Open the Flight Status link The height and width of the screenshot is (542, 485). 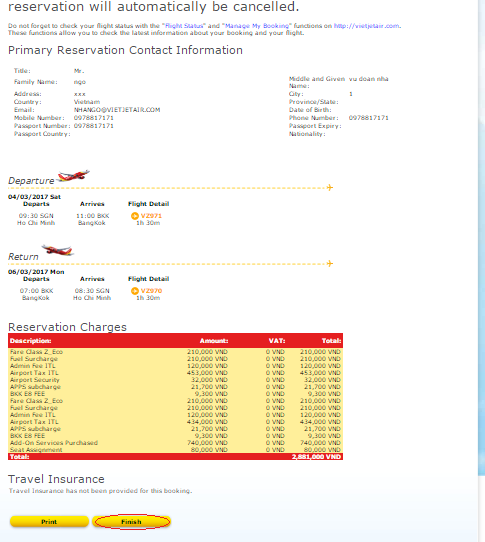coord(184,26)
